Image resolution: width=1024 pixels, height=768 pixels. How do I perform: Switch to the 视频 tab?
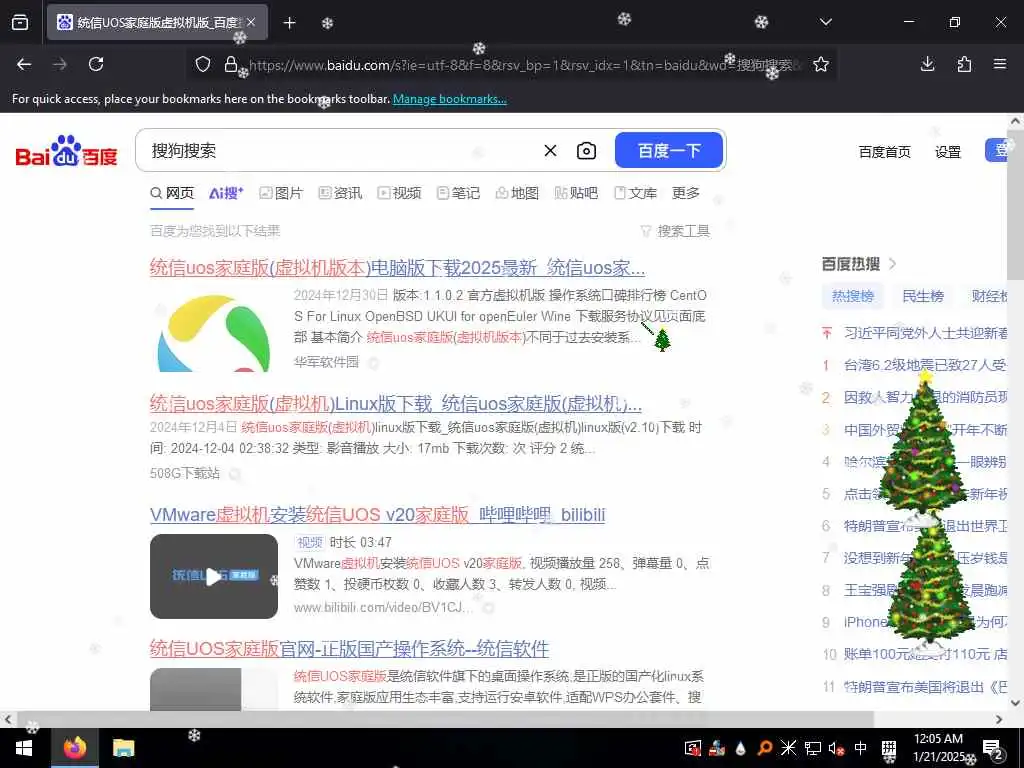tap(400, 193)
